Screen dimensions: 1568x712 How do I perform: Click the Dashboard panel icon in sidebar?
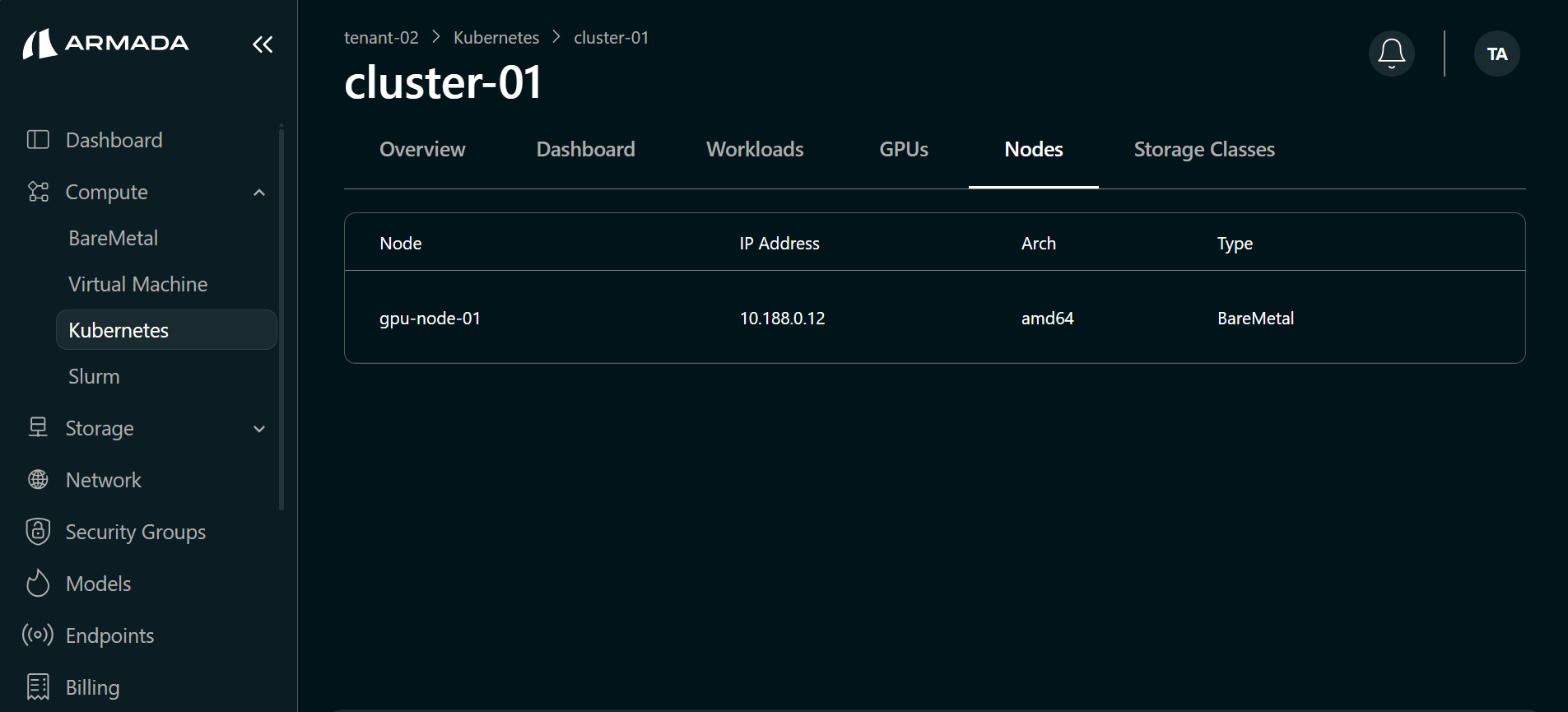38,140
